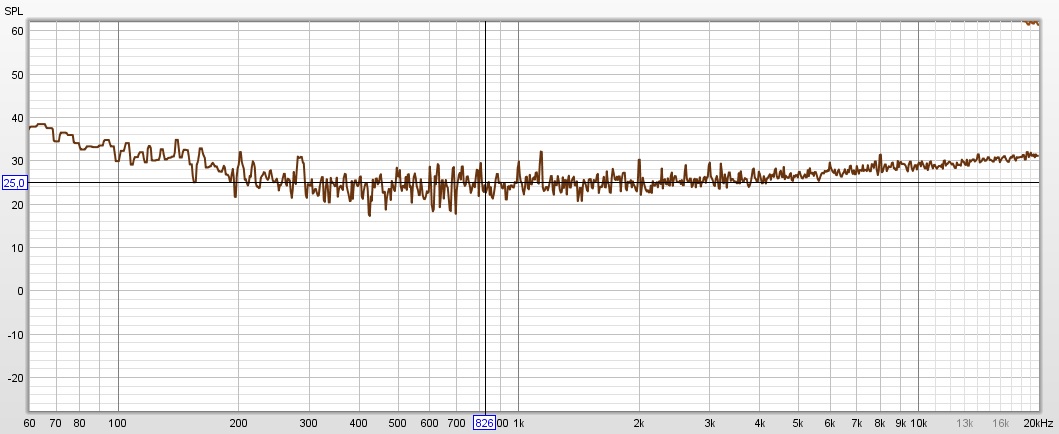Click the 9k frequency axis label

click(x=900, y=423)
